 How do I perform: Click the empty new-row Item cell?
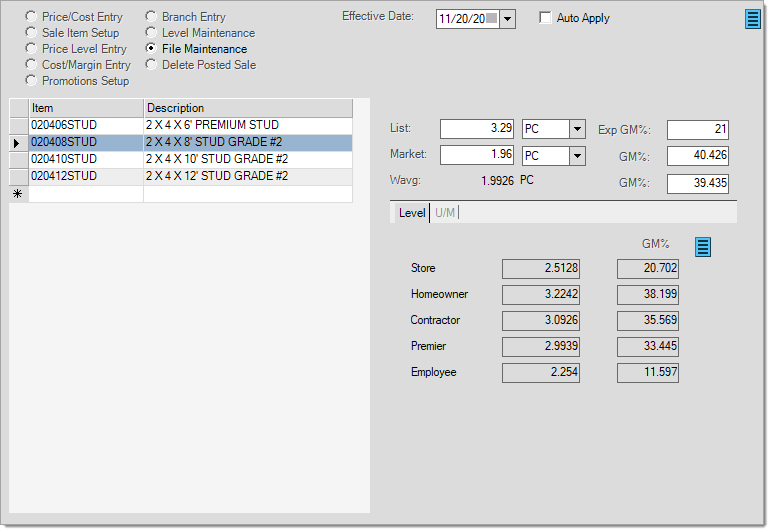coord(86,194)
